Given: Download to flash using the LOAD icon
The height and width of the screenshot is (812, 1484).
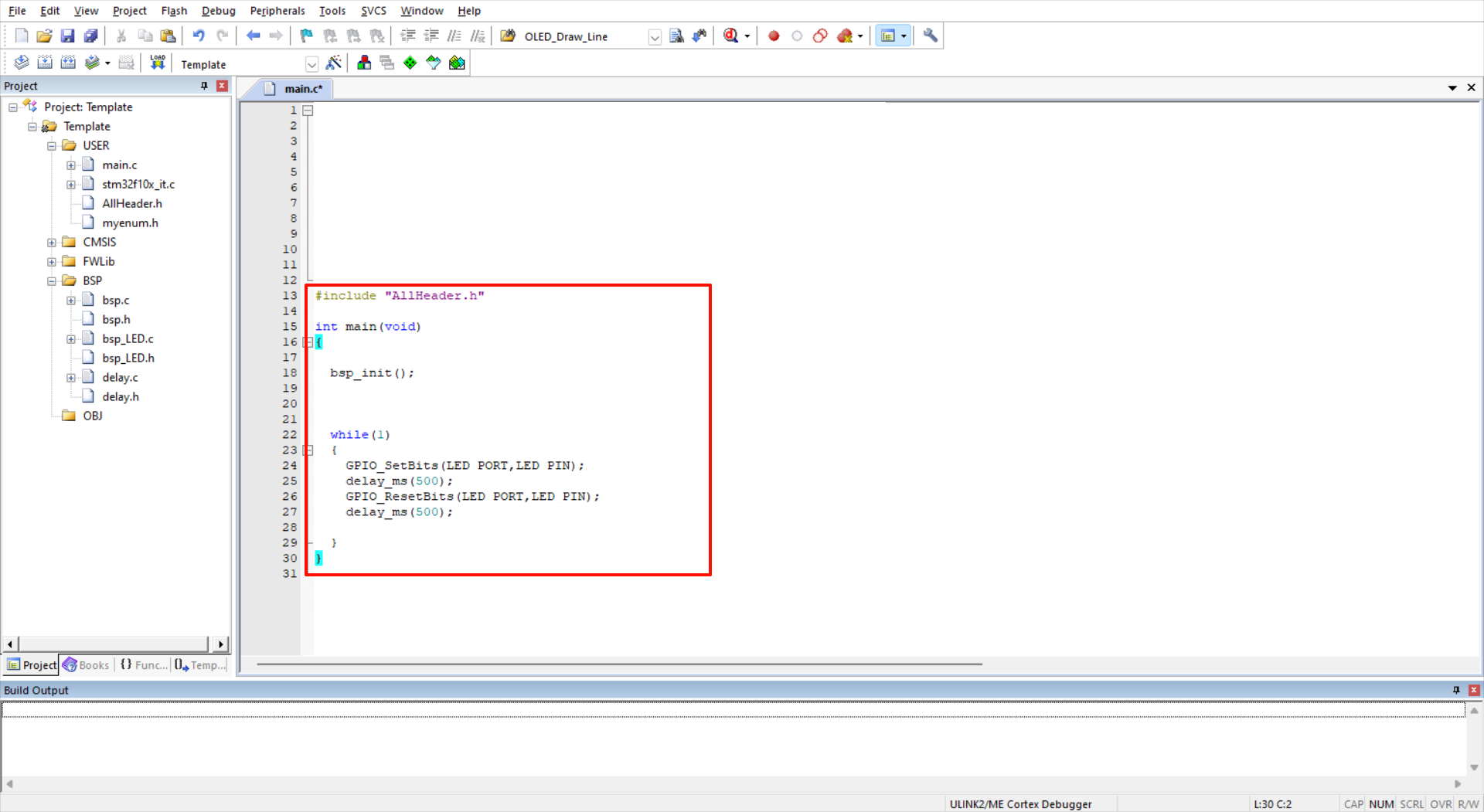Looking at the screenshot, I should pos(158,63).
